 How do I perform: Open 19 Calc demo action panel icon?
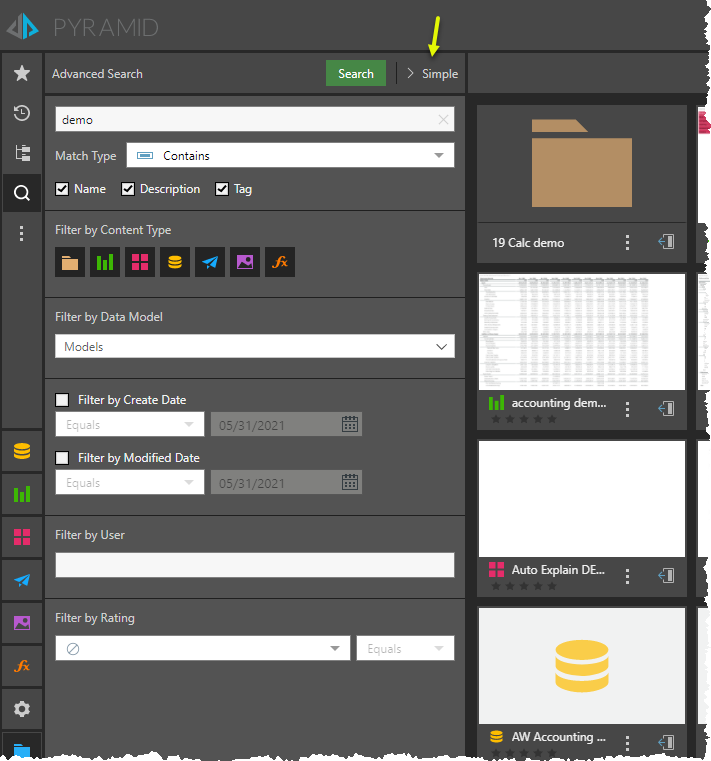point(666,242)
